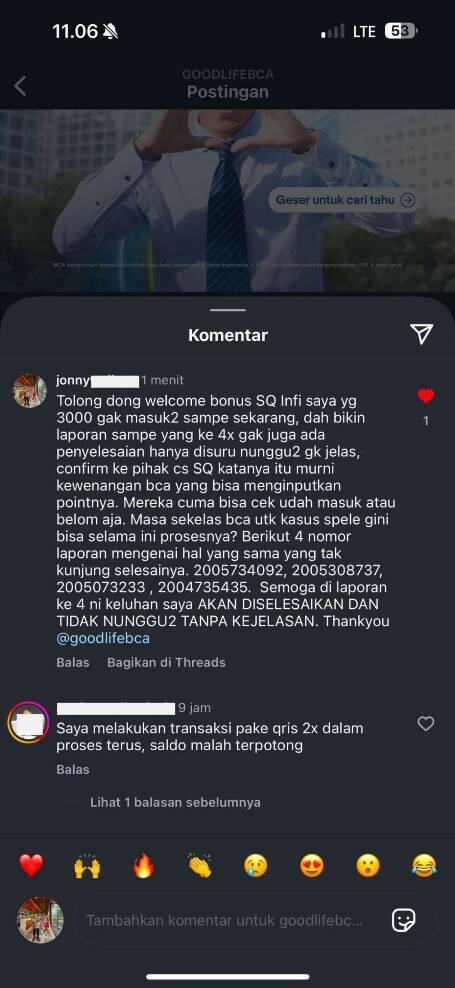Insert the surprised face emoji
Image resolution: width=455 pixels, height=988 pixels.
[x=368, y=865]
